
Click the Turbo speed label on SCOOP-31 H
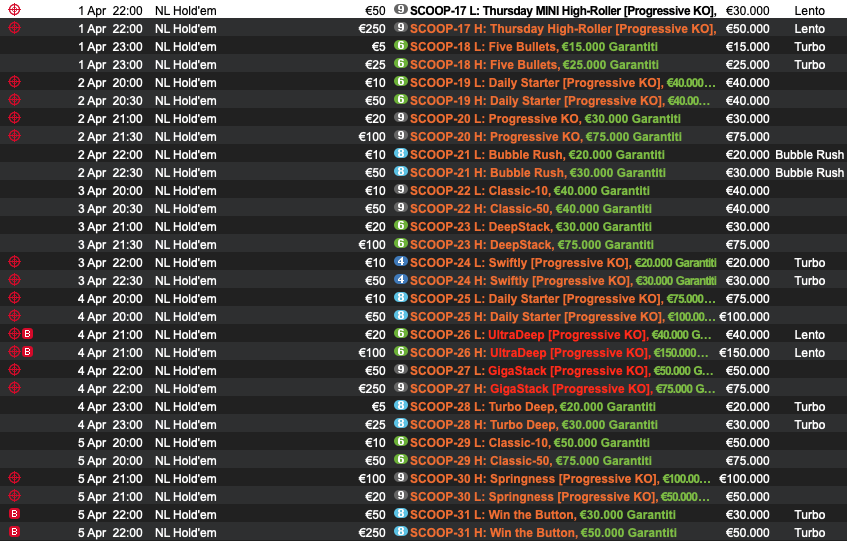click(x=809, y=533)
